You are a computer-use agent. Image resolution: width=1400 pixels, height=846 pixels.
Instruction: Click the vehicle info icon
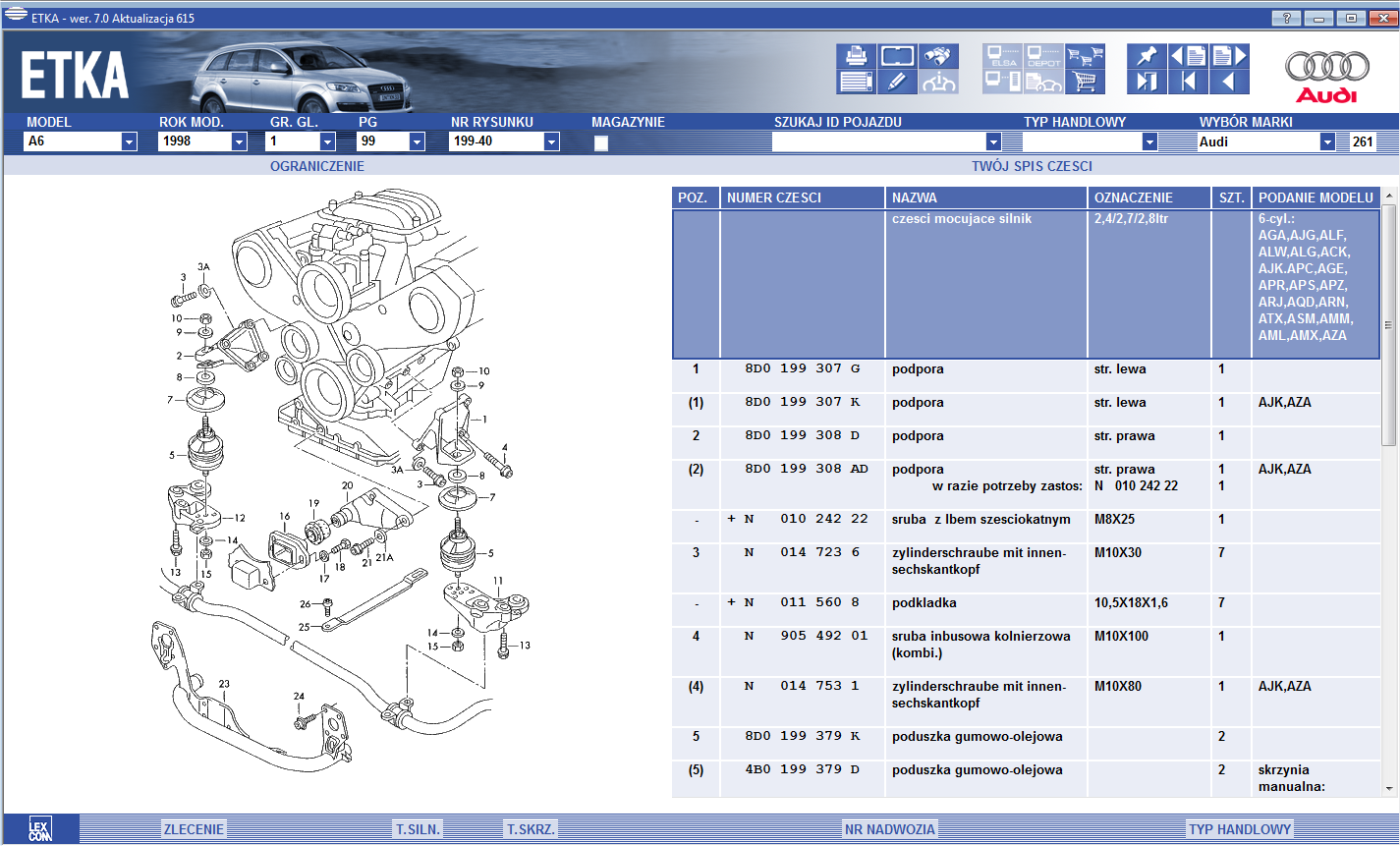pos(938,82)
